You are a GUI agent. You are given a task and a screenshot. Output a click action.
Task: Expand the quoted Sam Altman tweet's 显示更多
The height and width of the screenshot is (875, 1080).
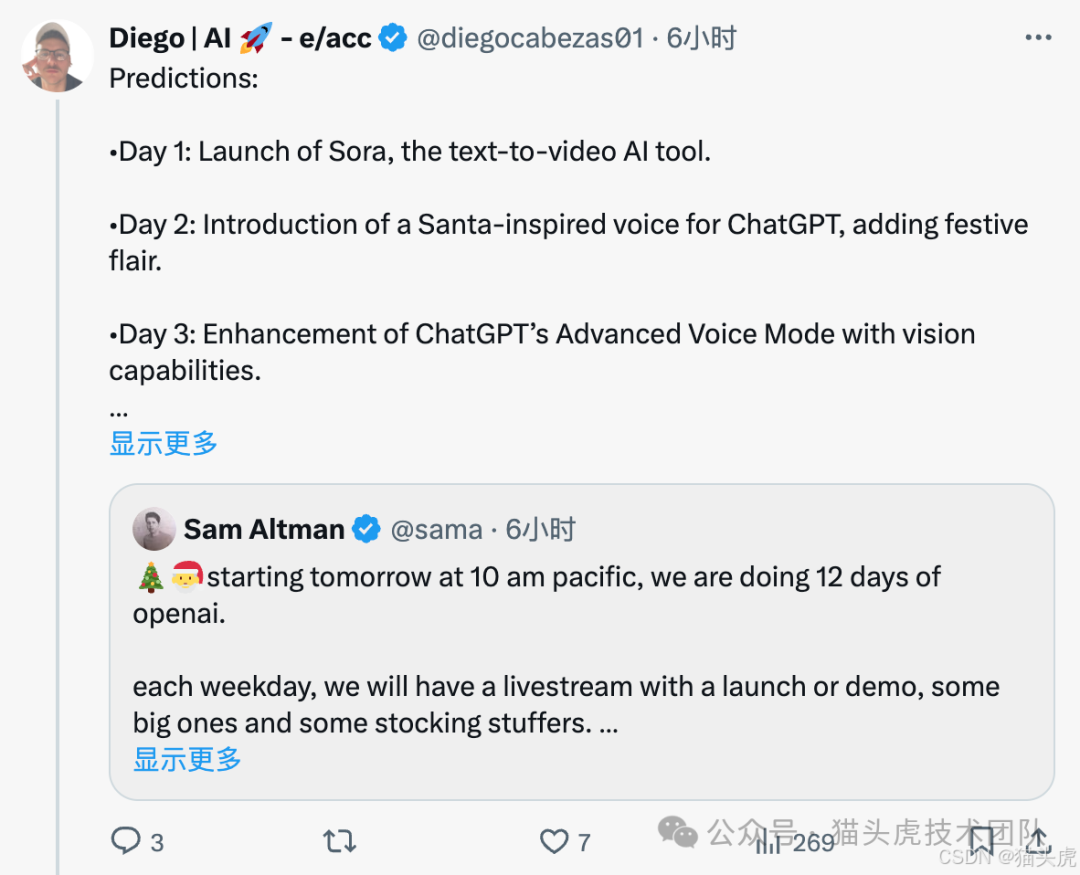pyautogui.click(x=187, y=759)
